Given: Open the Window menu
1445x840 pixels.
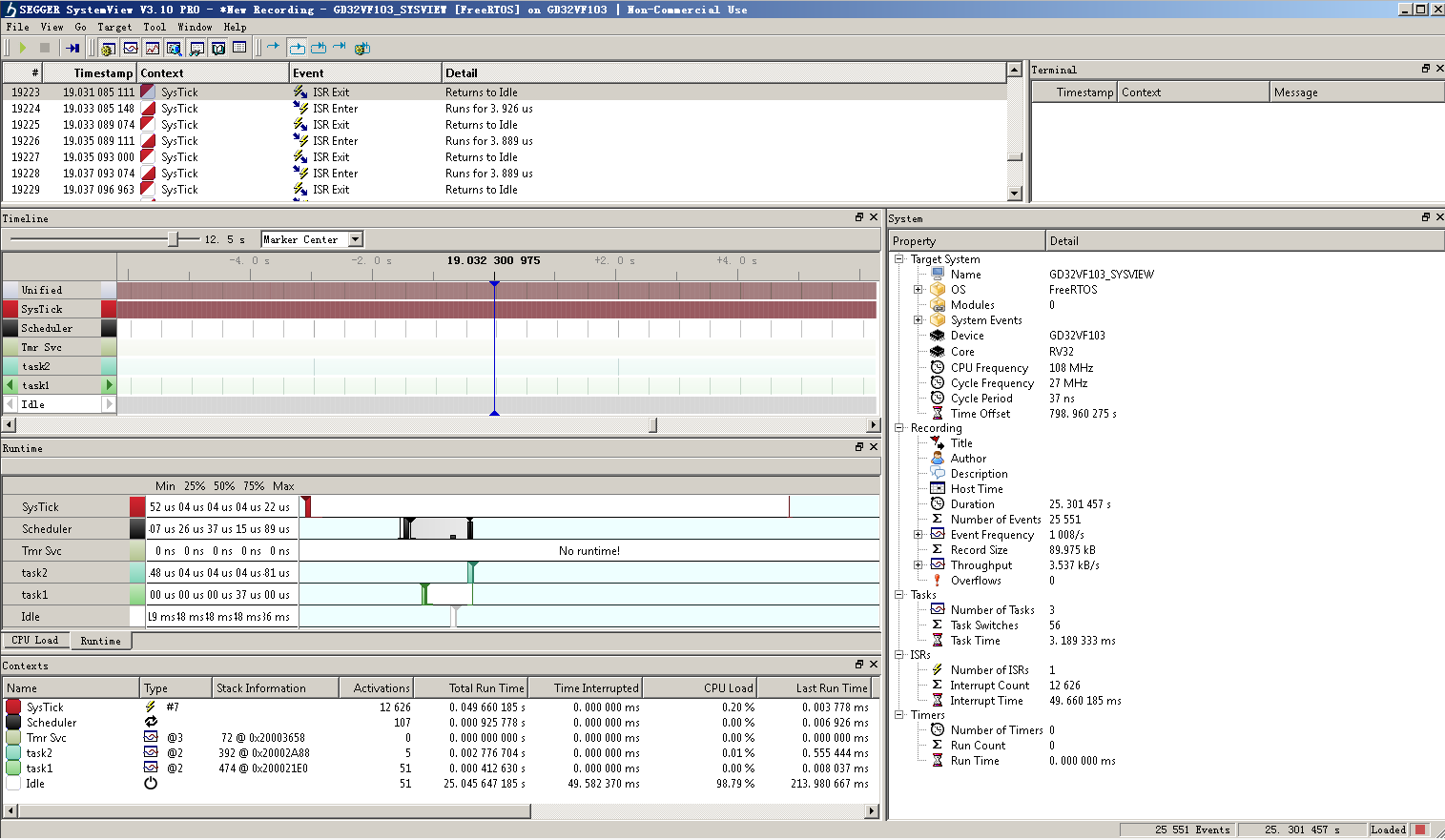Looking at the screenshot, I should pyautogui.click(x=195, y=27).
